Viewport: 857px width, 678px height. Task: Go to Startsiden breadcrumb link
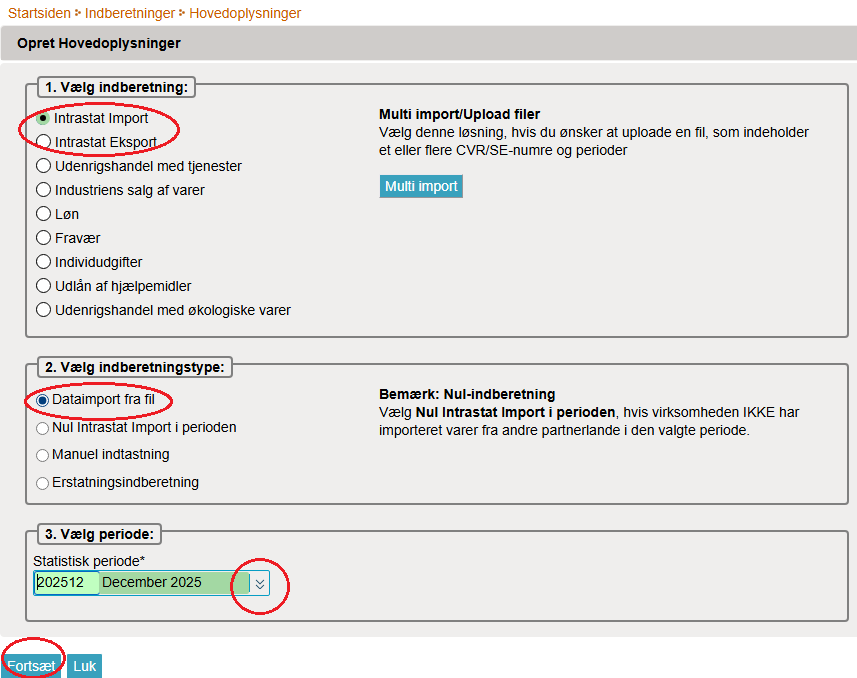tap(39, 13)
